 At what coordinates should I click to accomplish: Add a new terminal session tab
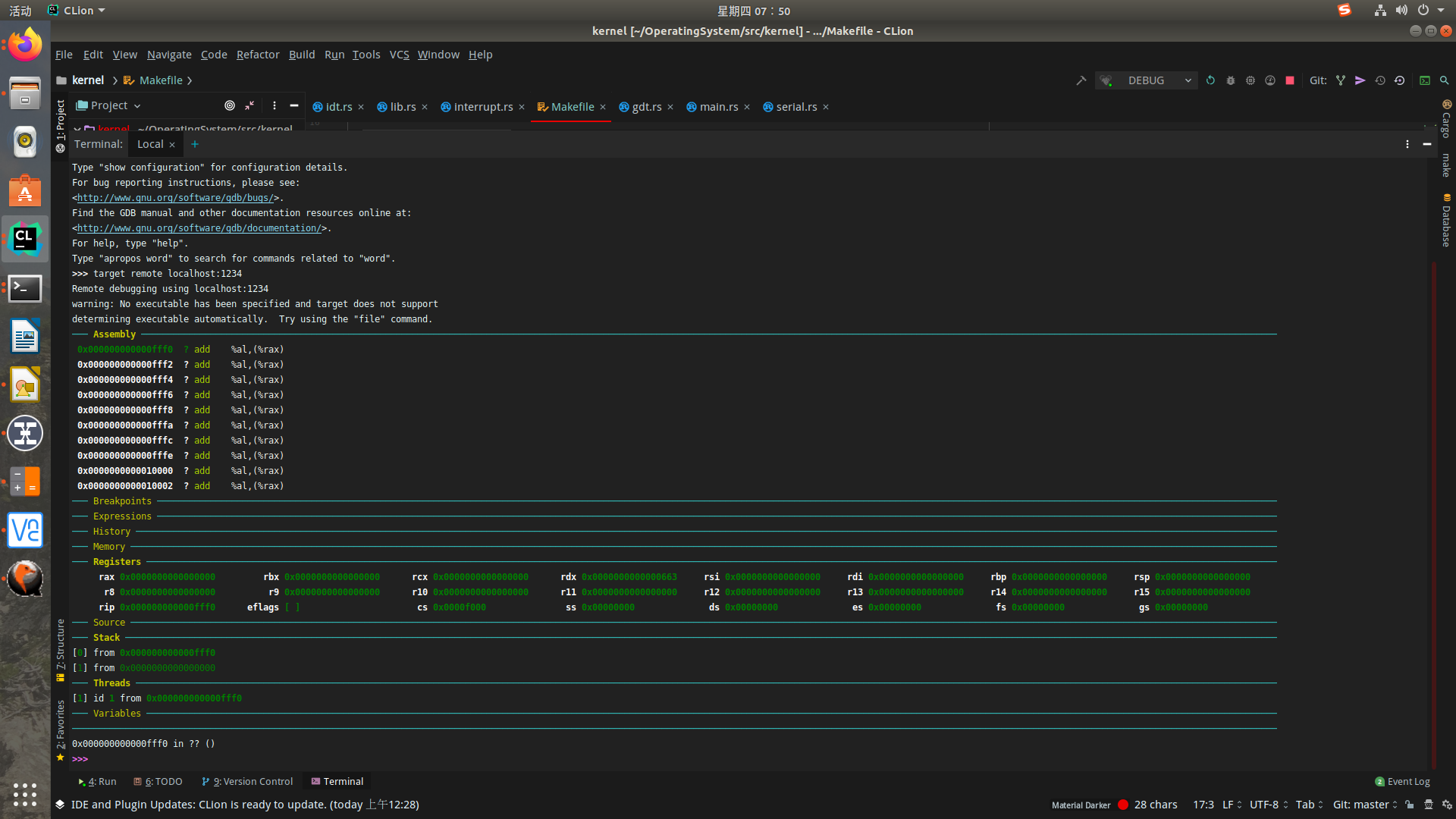coord(195,144)
